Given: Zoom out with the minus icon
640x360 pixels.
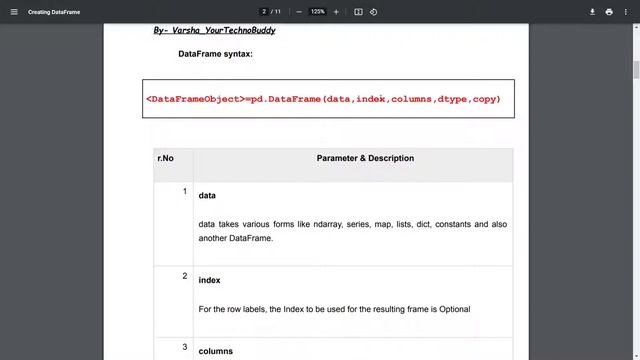Looking at the screenshot, I should [299, 12].
